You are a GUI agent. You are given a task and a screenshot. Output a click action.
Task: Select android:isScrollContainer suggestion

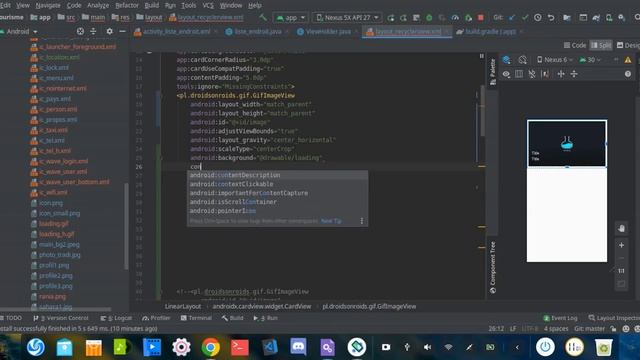tap(278, 202)
